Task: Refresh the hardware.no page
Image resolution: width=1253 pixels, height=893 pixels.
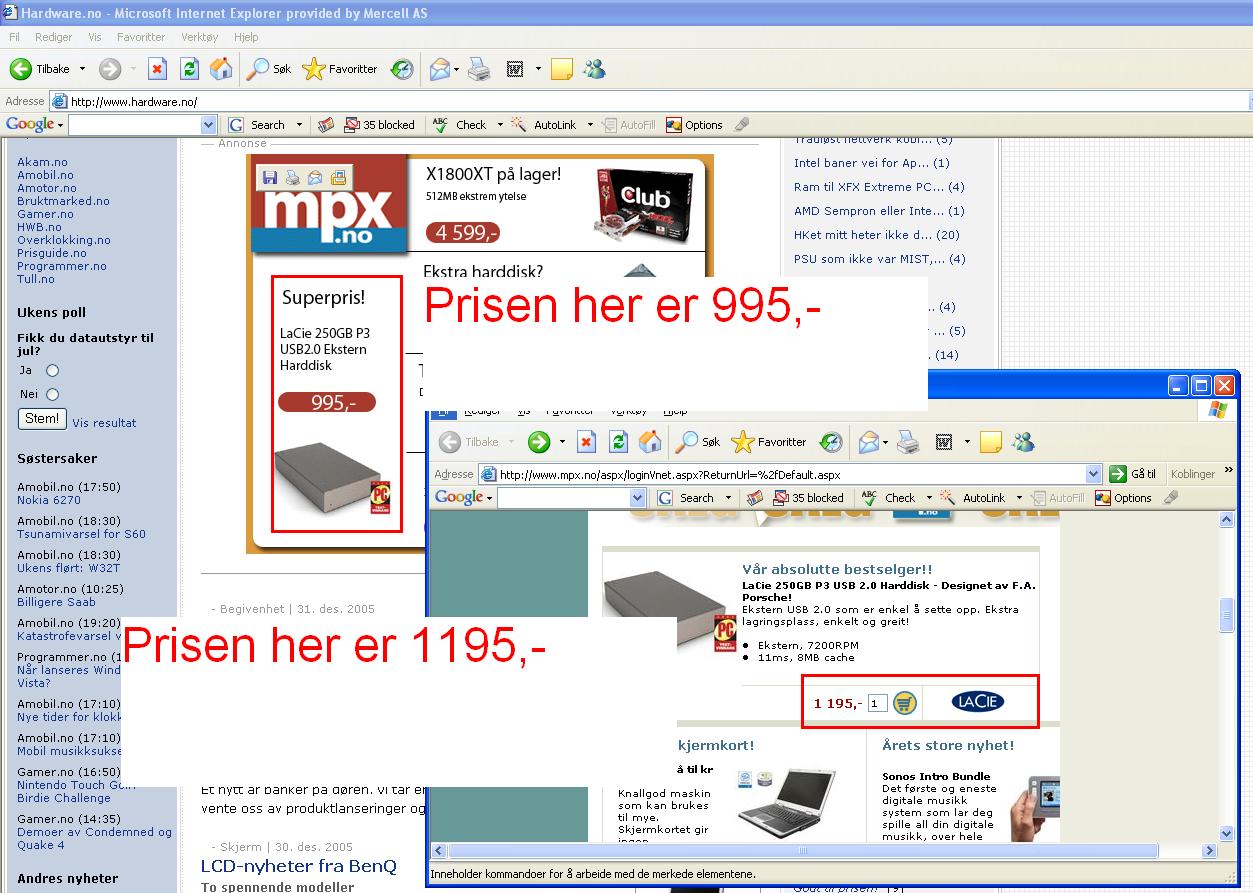Action: [189, 69]
